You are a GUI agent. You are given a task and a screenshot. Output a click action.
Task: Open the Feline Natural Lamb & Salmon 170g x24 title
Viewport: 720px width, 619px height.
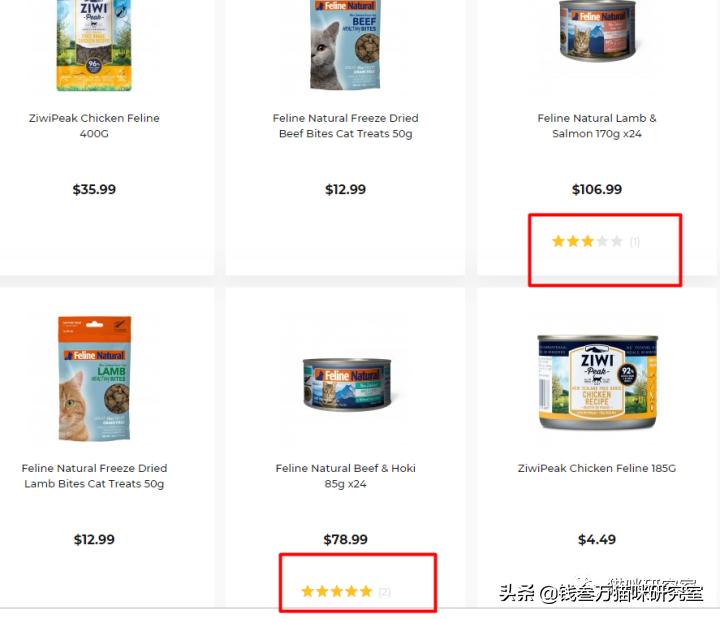coord(597,126)
